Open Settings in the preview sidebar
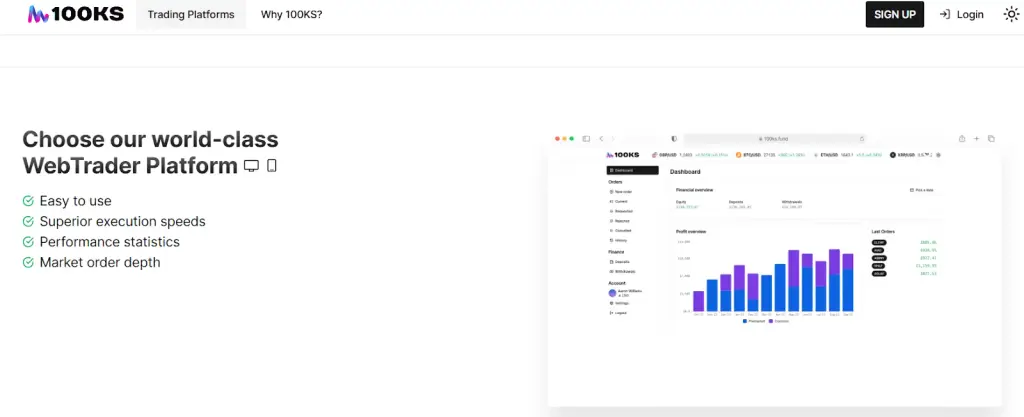Viewport: 1024px width, 417px height. click(x=619, y=303)
